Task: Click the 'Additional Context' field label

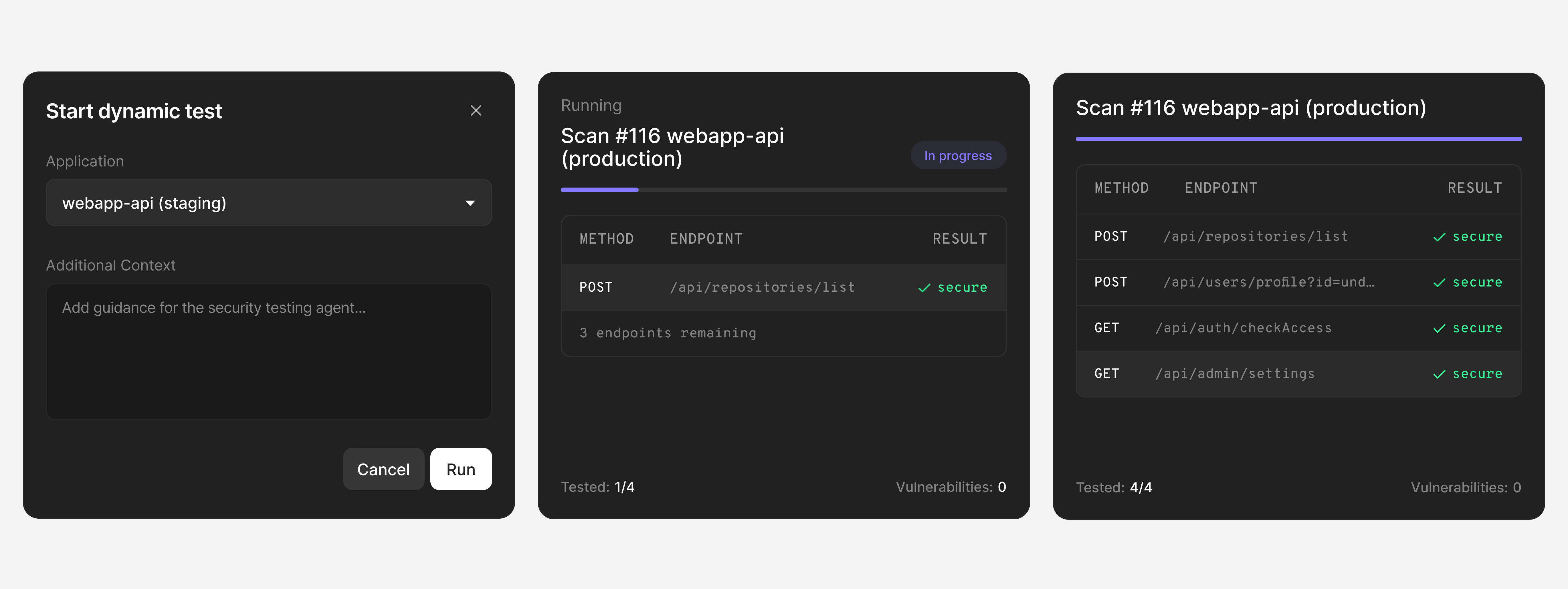Action: 111,265
